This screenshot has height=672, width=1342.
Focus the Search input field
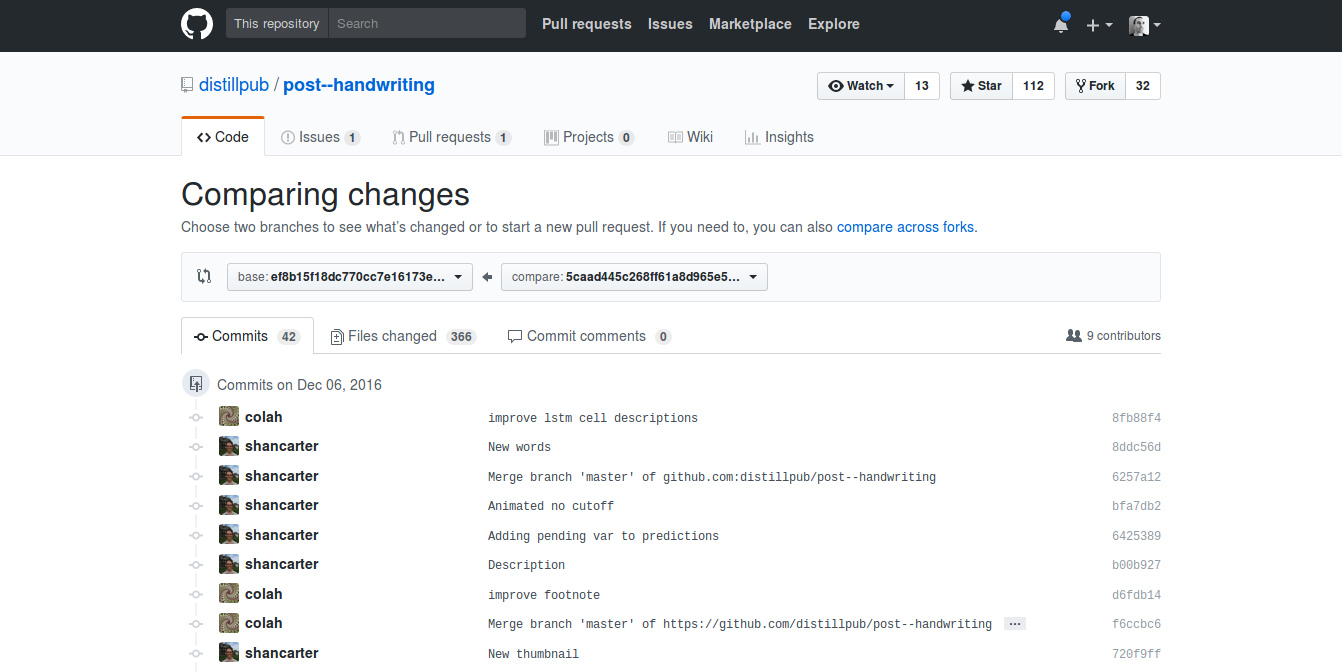point(427,24)
